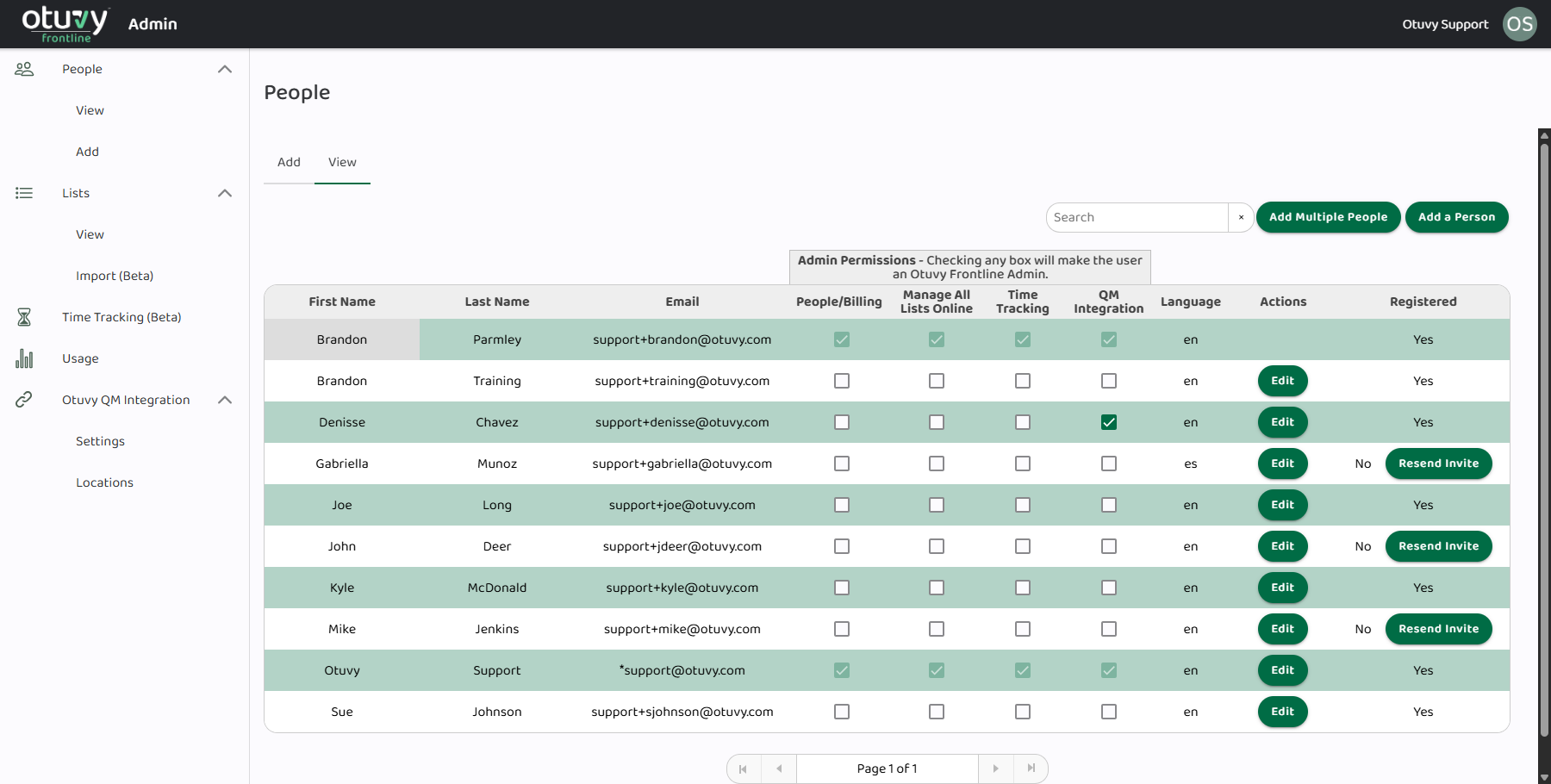Check QM Integration for Sue Johnson
1551x784 pixels.
tap(1109, 712)
